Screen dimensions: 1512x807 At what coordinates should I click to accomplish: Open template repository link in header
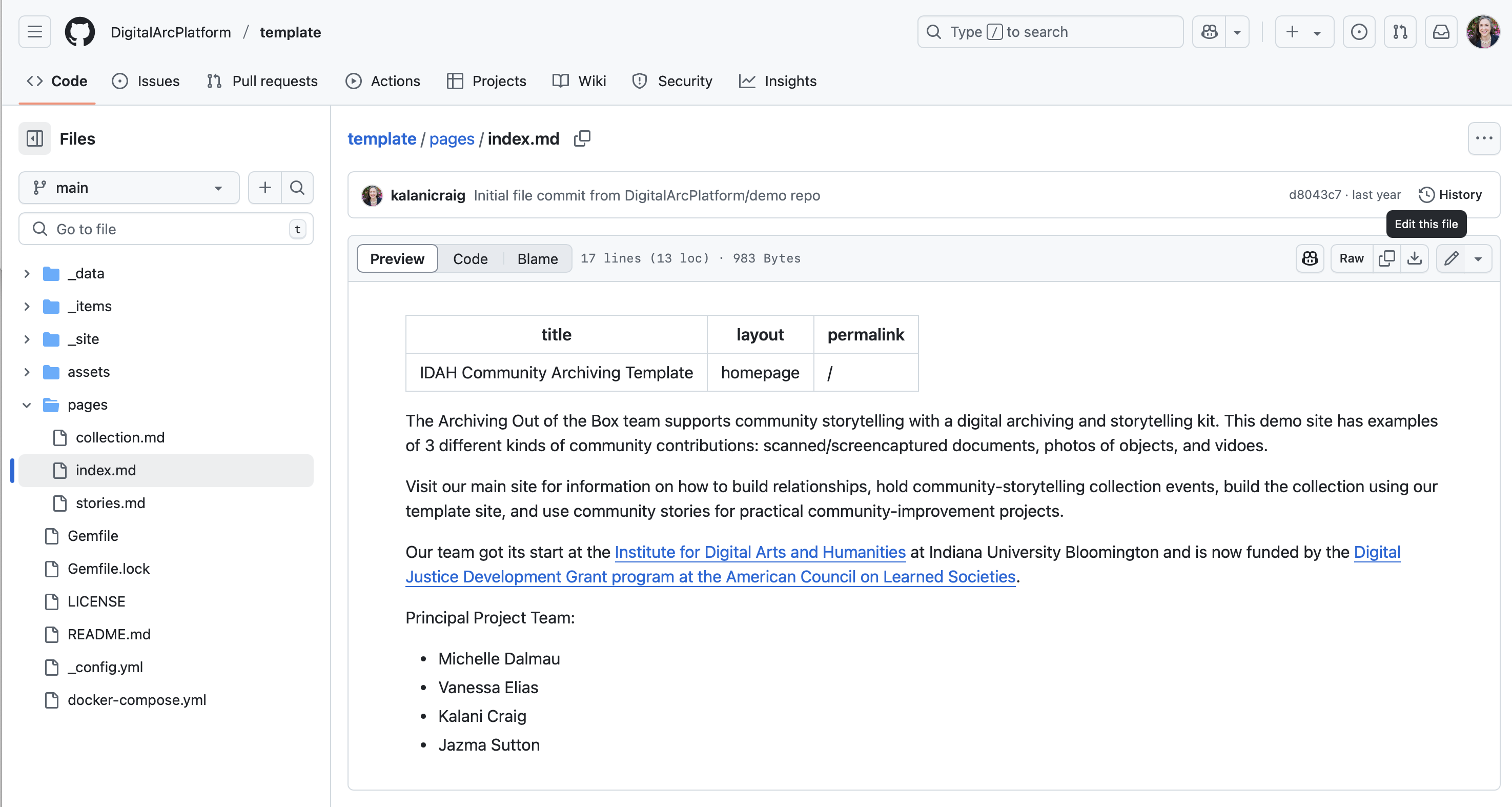291,32
